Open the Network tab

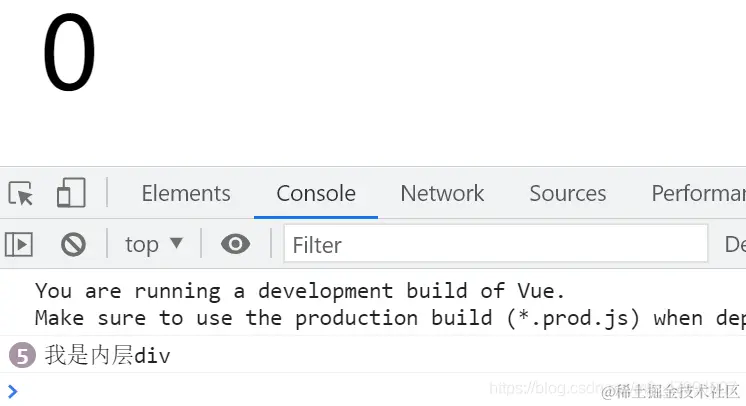click(442, 193)
